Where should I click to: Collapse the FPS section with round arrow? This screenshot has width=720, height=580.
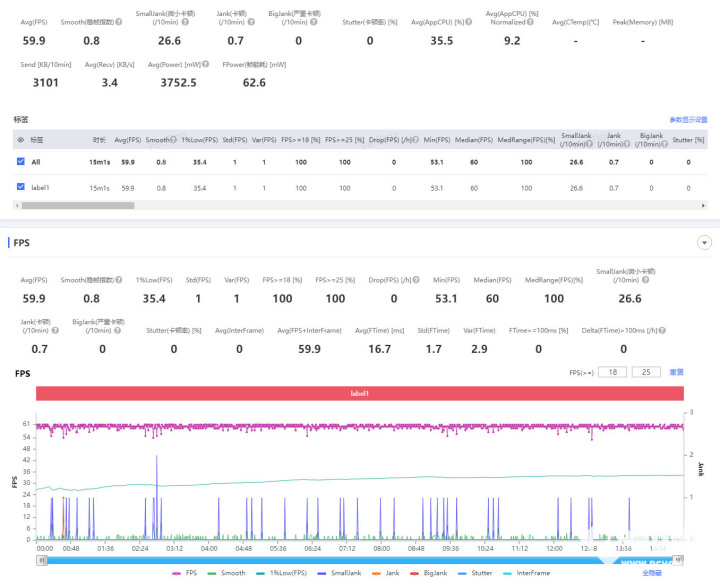pyautogui.click(x=704, y=243)
